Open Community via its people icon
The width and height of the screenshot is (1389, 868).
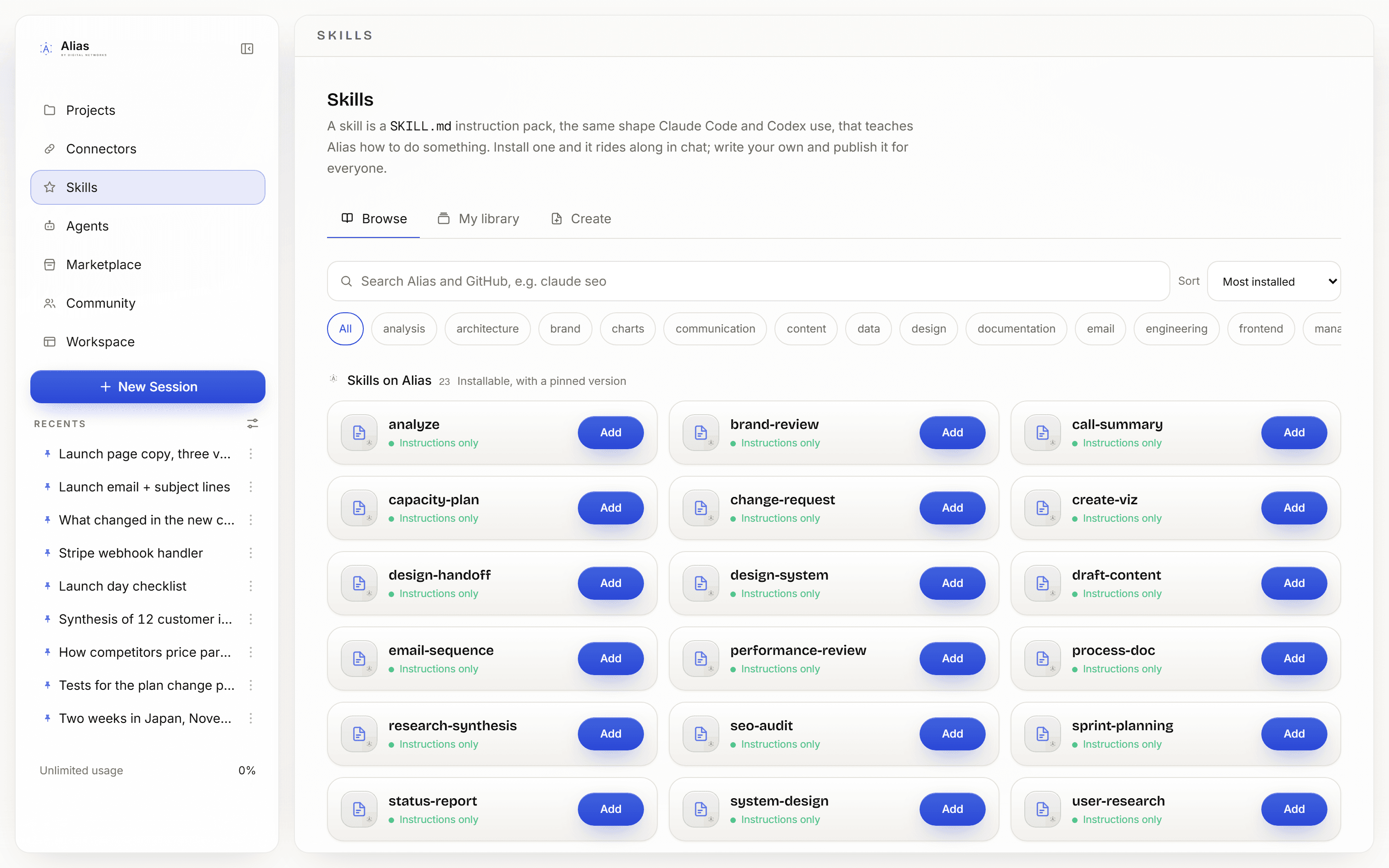(x=49, y=303)
